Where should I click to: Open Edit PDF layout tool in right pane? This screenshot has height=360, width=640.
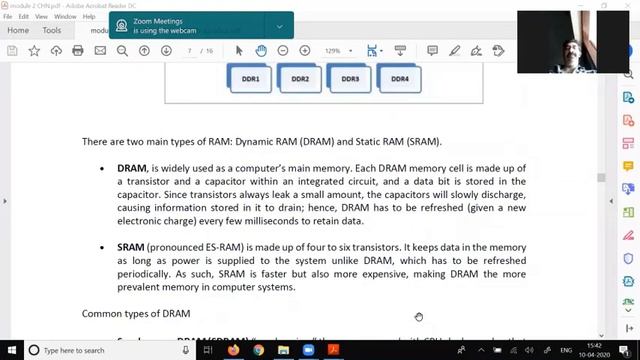tap(628, 144)
